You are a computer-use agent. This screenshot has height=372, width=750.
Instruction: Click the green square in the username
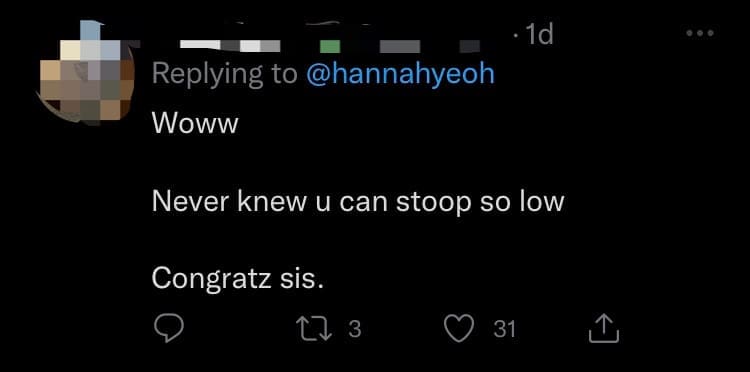pyautogui.click(x=330, y=46)
